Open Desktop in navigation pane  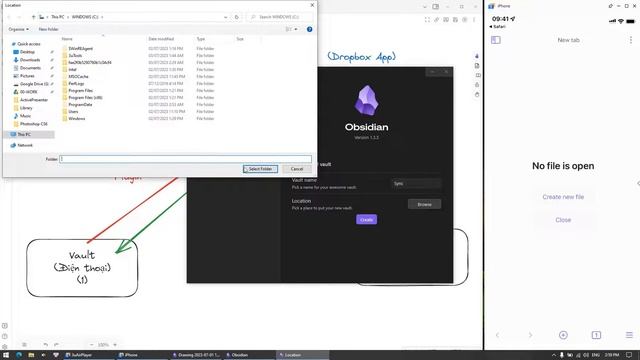[27, 52]
